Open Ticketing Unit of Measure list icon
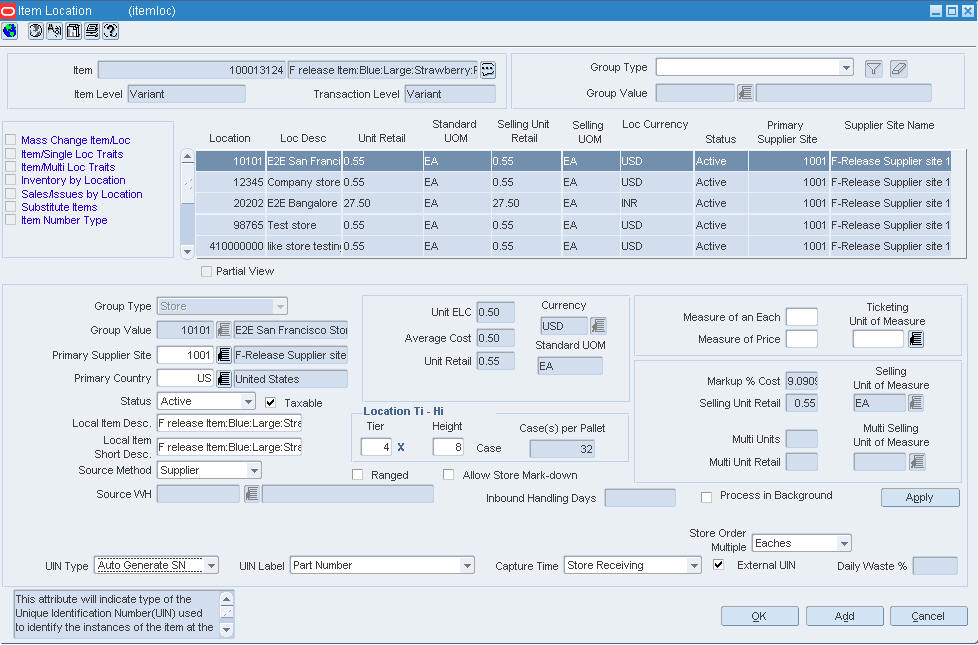Screen dimensions: 978x645 915,340
